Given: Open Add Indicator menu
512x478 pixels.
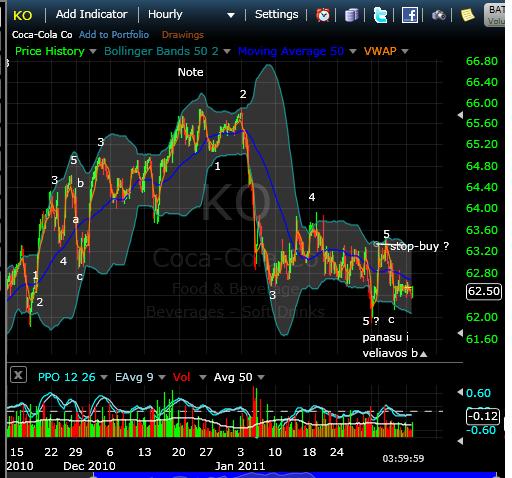Looking at the screenshot, I should coord(92,14).
